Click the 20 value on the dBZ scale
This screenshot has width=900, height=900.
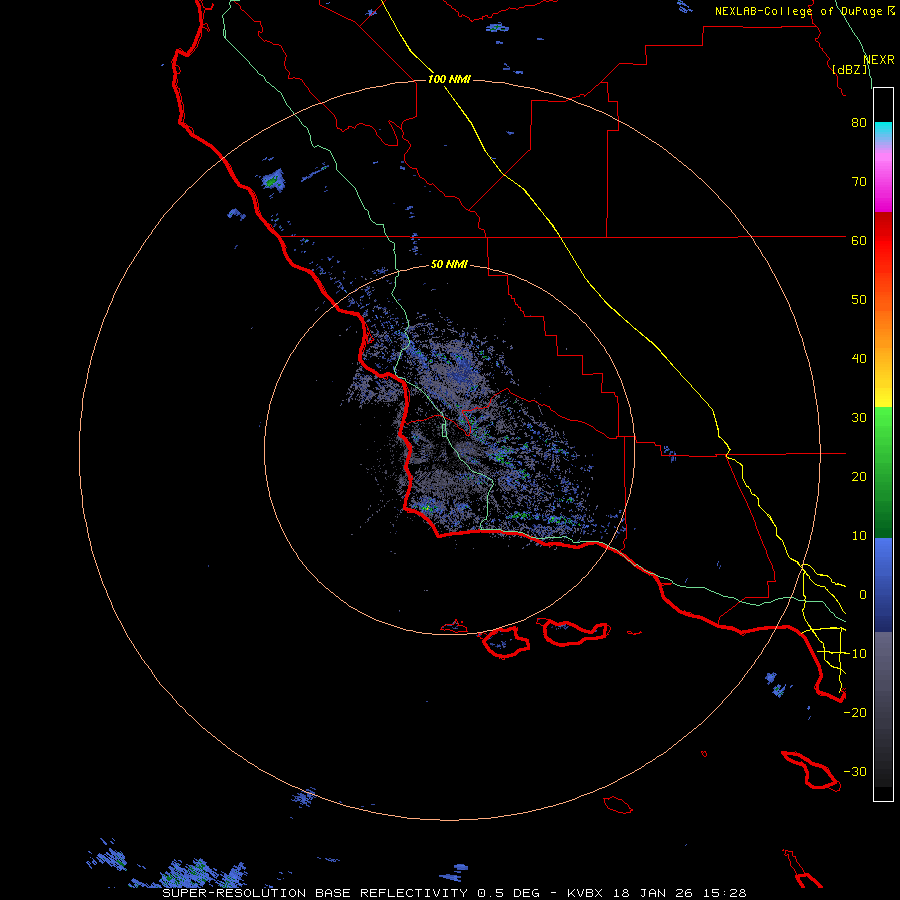[x=859, y=477]
